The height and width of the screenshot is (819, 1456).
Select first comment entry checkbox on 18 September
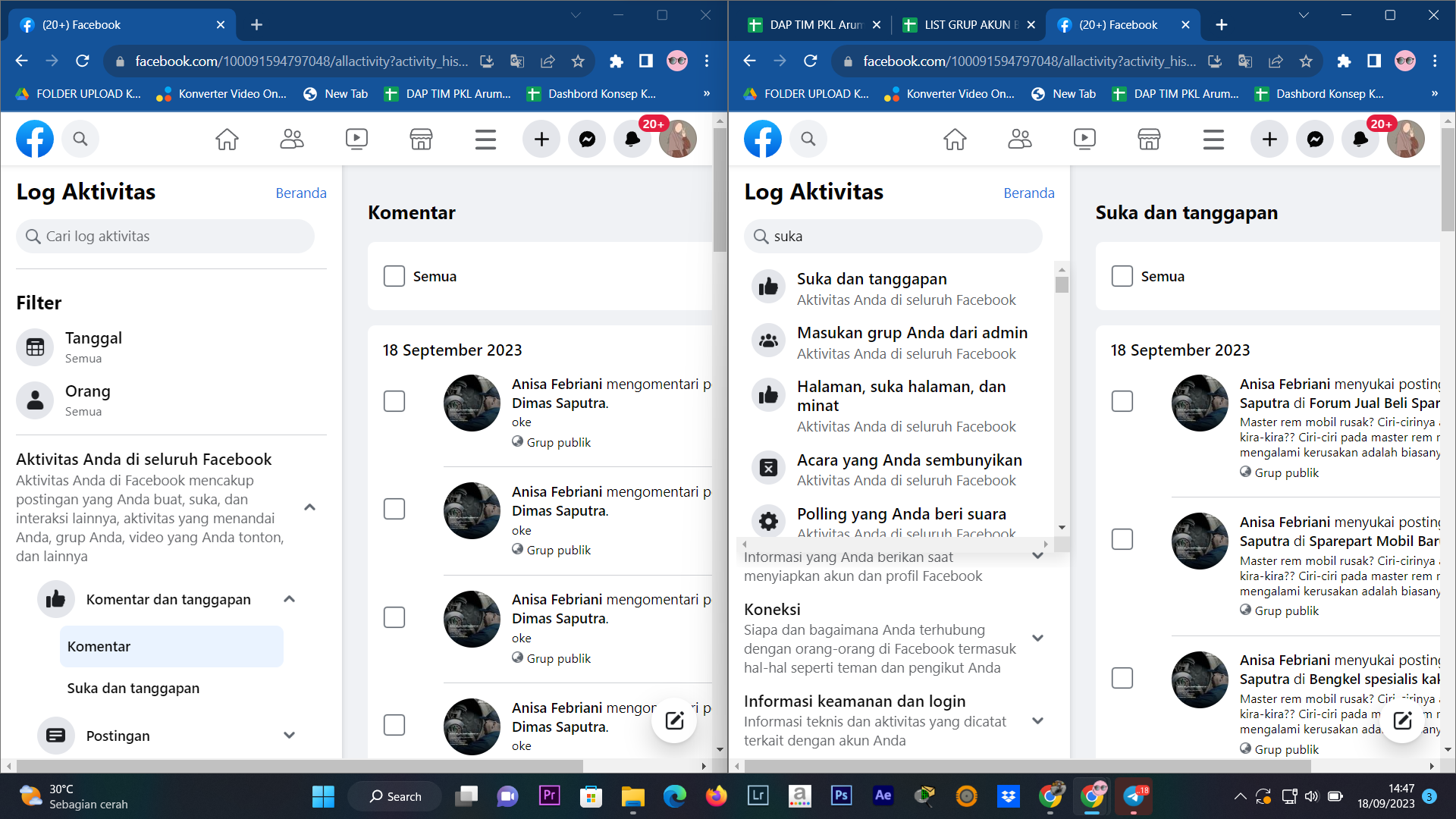(394, 401)
